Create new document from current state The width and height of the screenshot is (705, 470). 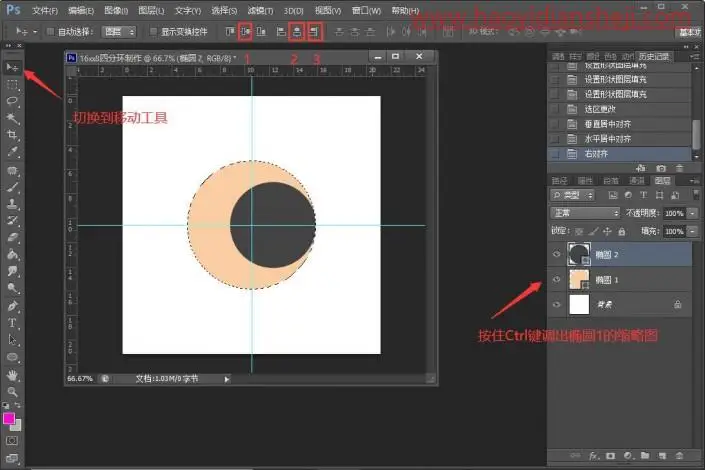641,168
